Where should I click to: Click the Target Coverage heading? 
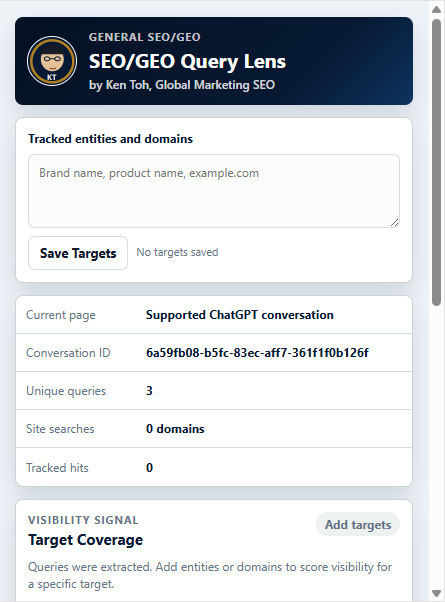[x=85, y=540]
